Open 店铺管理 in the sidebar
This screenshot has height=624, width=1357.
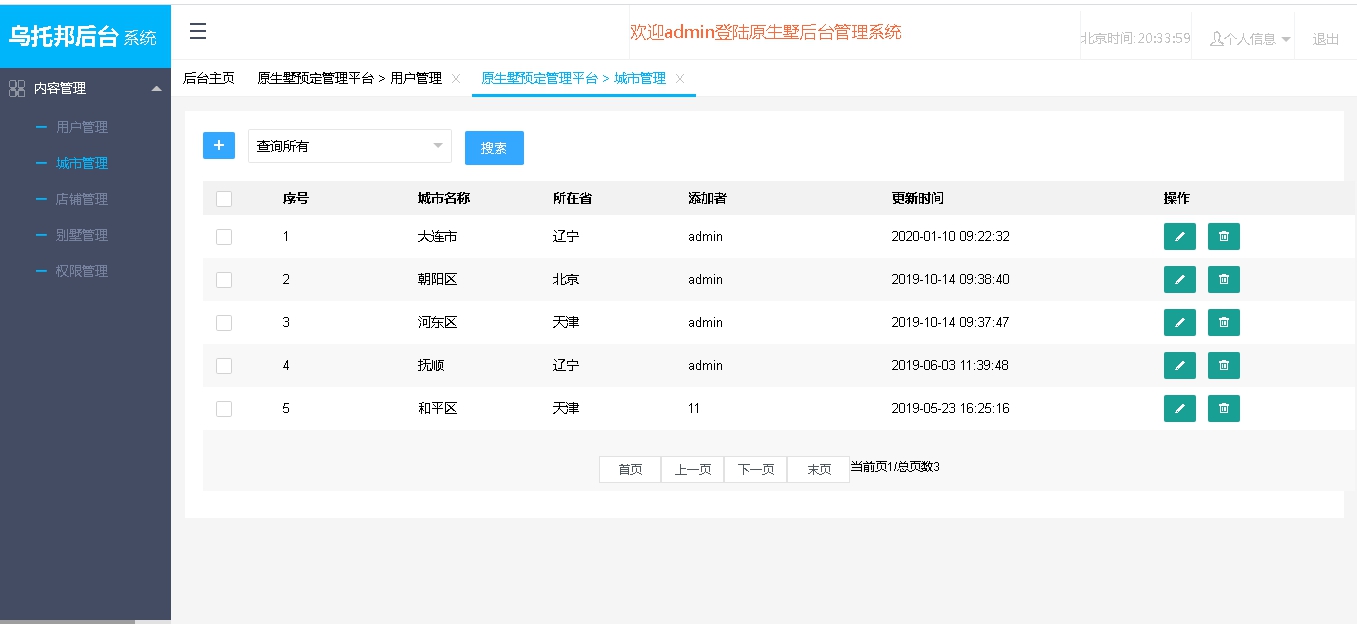tap(82, 199)
